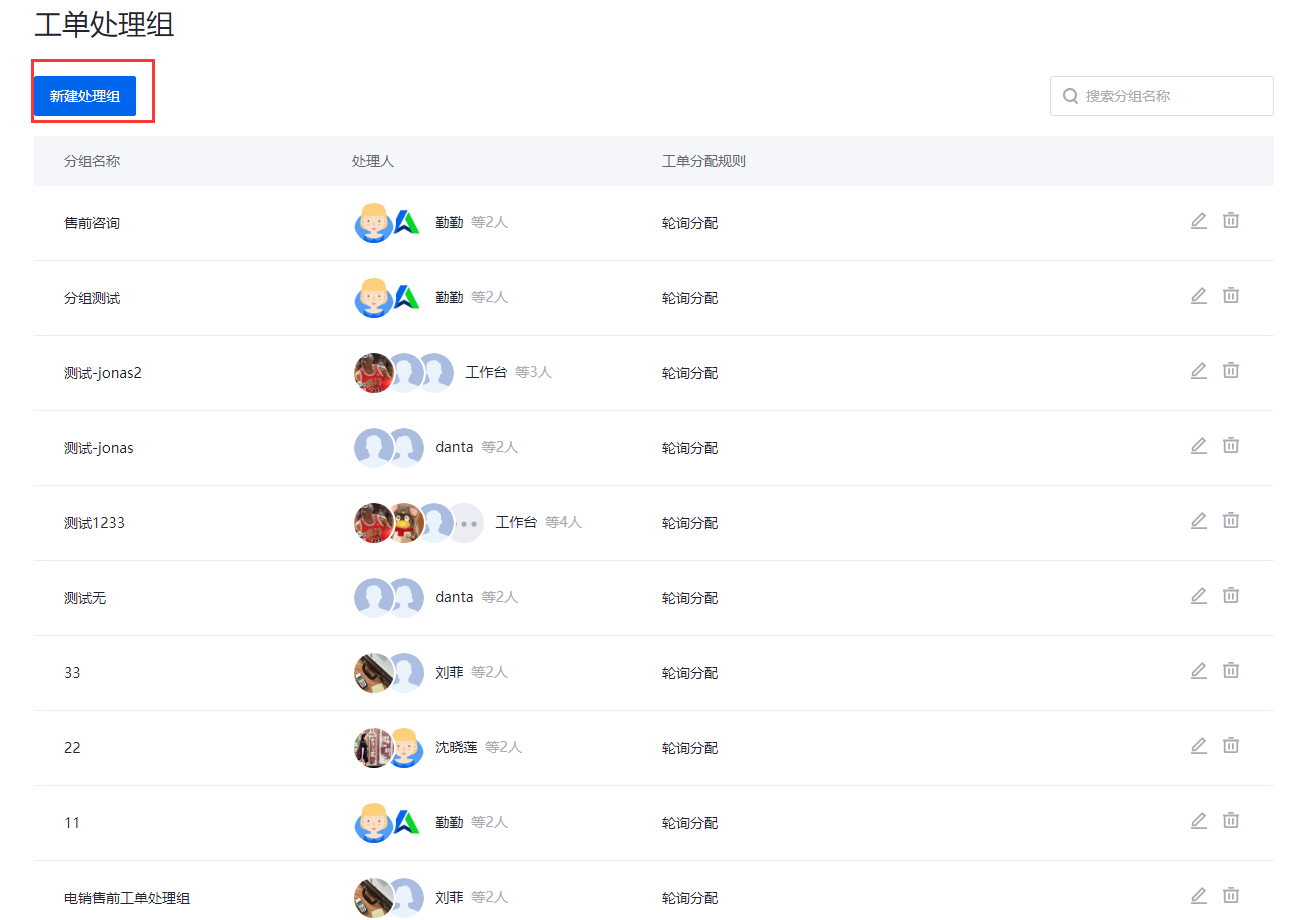
Task: Click trash icon for 测试1233 row
Action: click(x=1230, y=521)
